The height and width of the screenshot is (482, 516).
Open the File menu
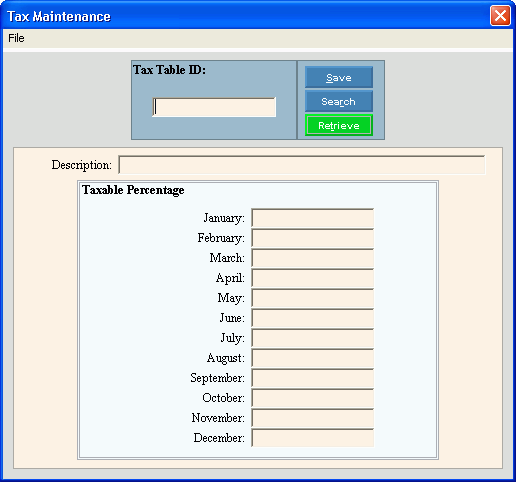[x=16, y=38]
